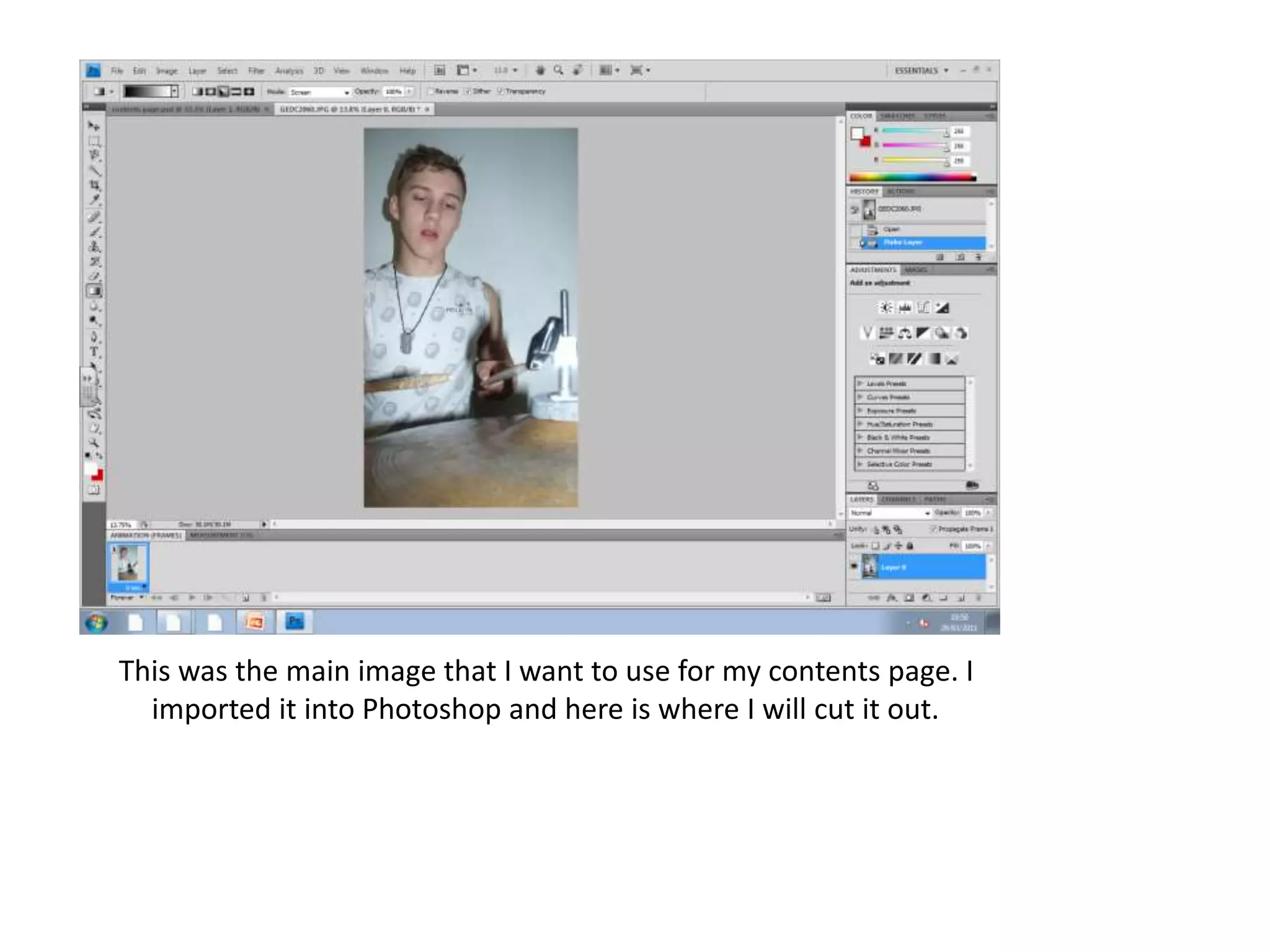Viewport: 1270px width, 952px height.
Task: Choose the Hand tool in application bar
Action: tap(540, 71)
